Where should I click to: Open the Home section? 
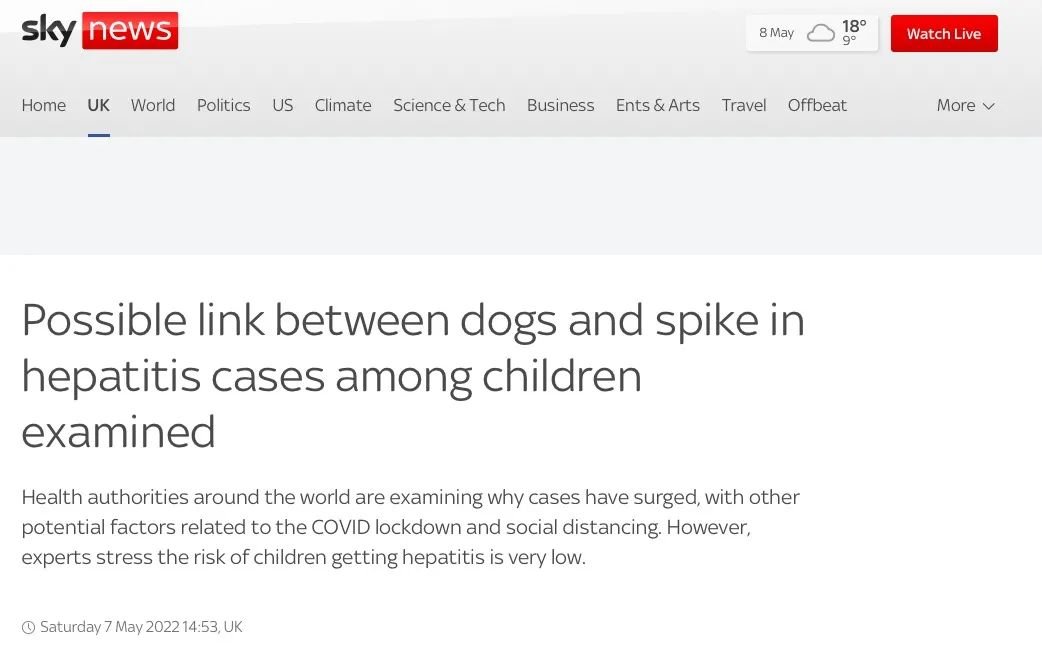pos(44,105)
